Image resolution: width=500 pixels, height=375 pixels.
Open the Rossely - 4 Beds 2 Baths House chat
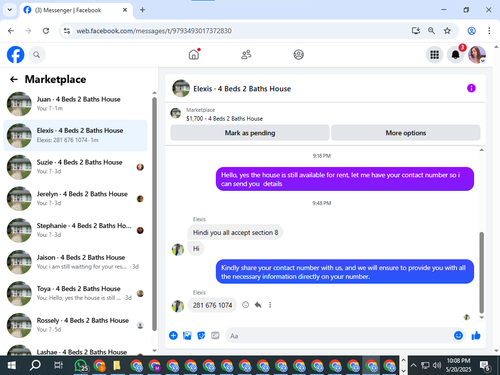76,325
